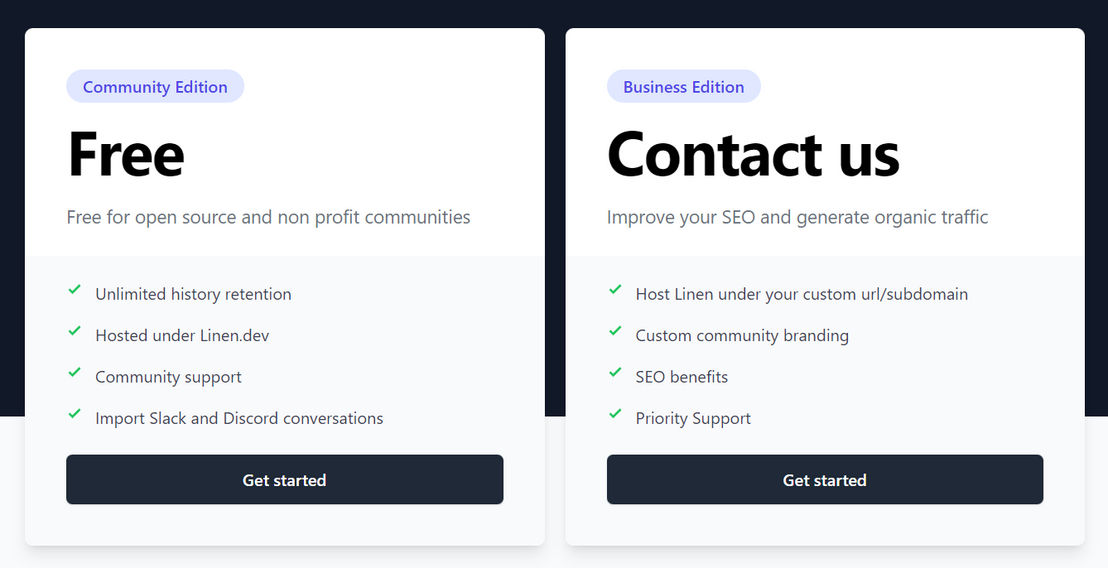Click checkmark next to Host Linen custom url
This screenshot has height=568, width=1108.
point(615,290)
